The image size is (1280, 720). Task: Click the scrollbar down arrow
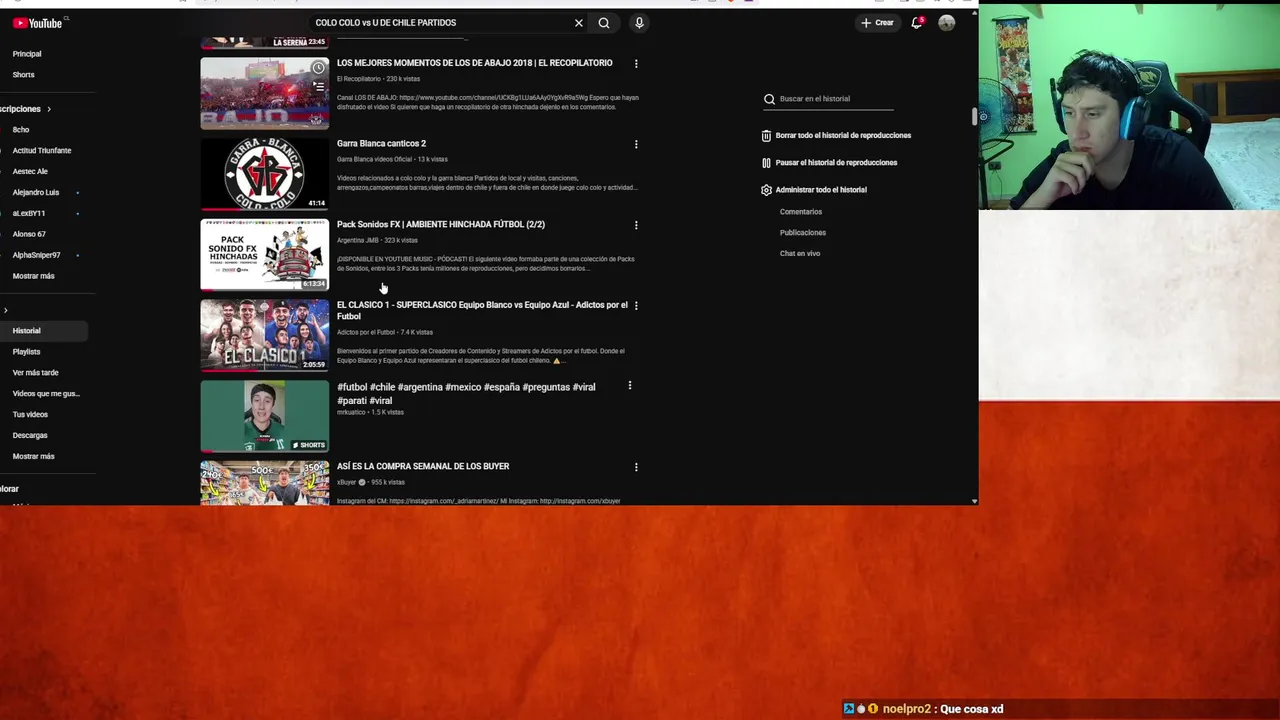[x=974, y=501]
